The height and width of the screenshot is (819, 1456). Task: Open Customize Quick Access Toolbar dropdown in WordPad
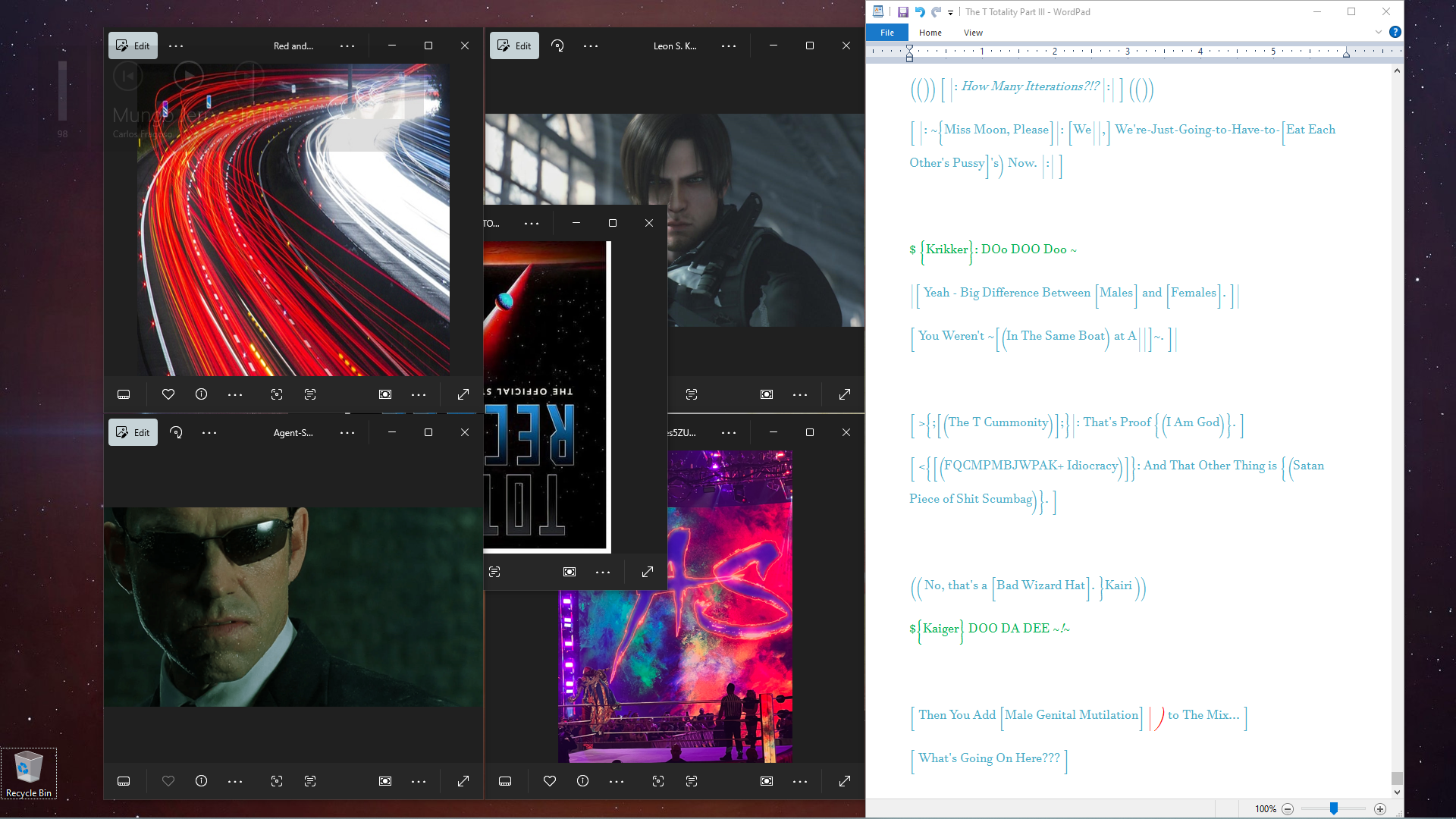950,13
